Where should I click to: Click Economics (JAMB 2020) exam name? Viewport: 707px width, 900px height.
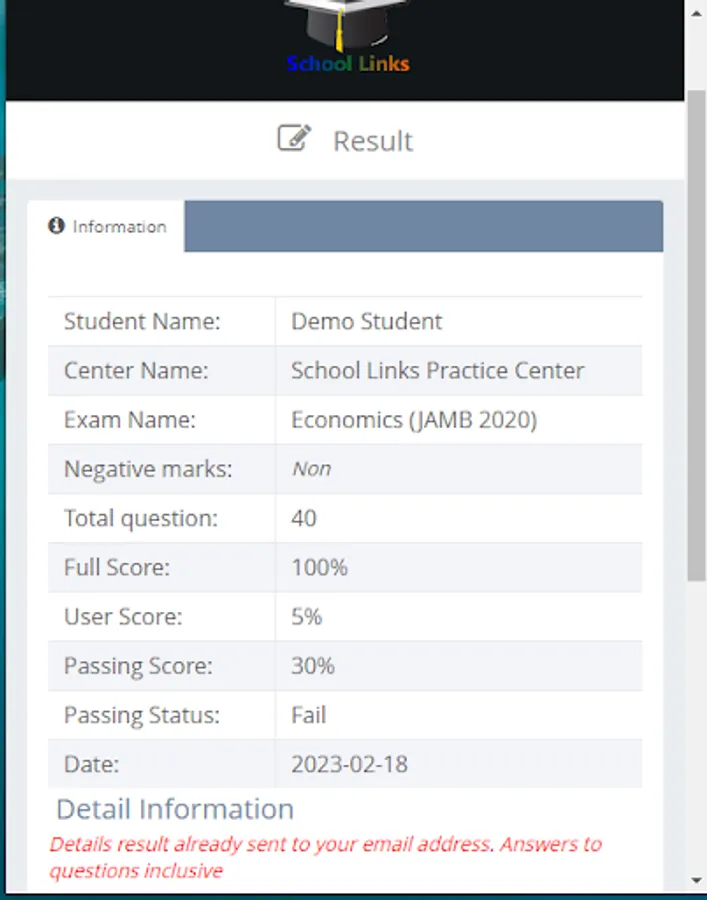[x=413, y=420]
